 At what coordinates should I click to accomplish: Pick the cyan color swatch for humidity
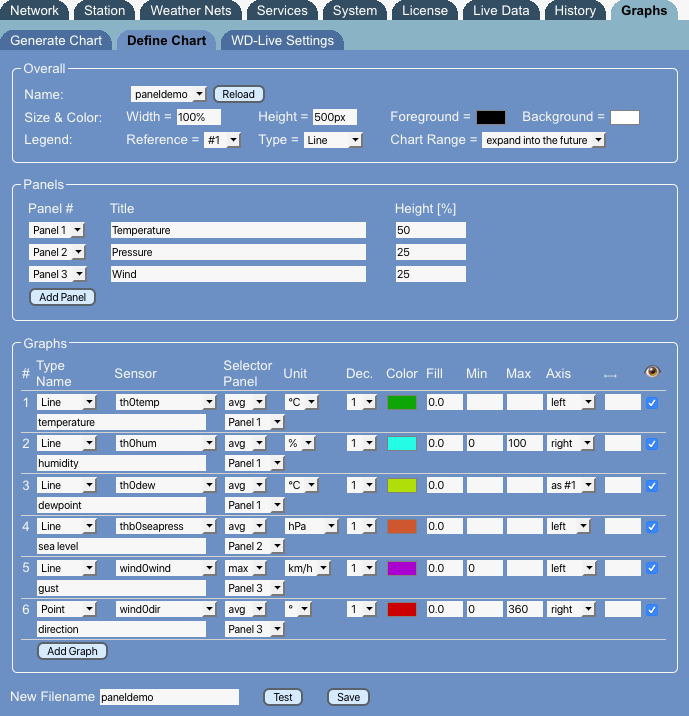pos(402,443)
